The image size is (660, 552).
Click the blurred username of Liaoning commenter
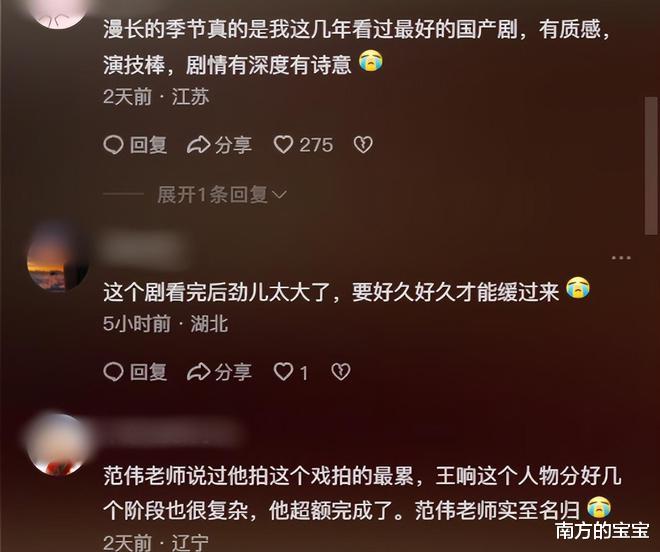(168, 434)
